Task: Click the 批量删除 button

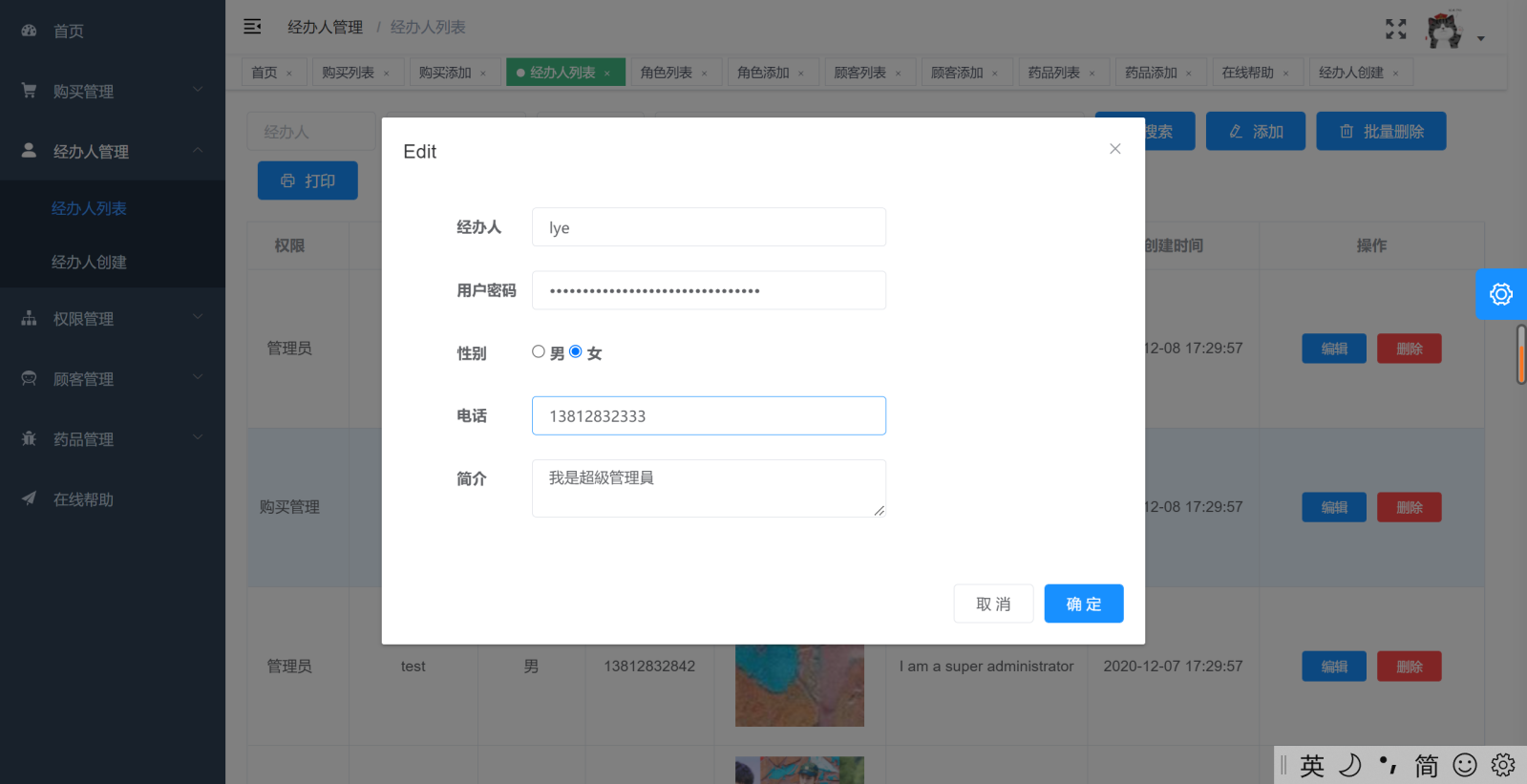Action: 1381,131
